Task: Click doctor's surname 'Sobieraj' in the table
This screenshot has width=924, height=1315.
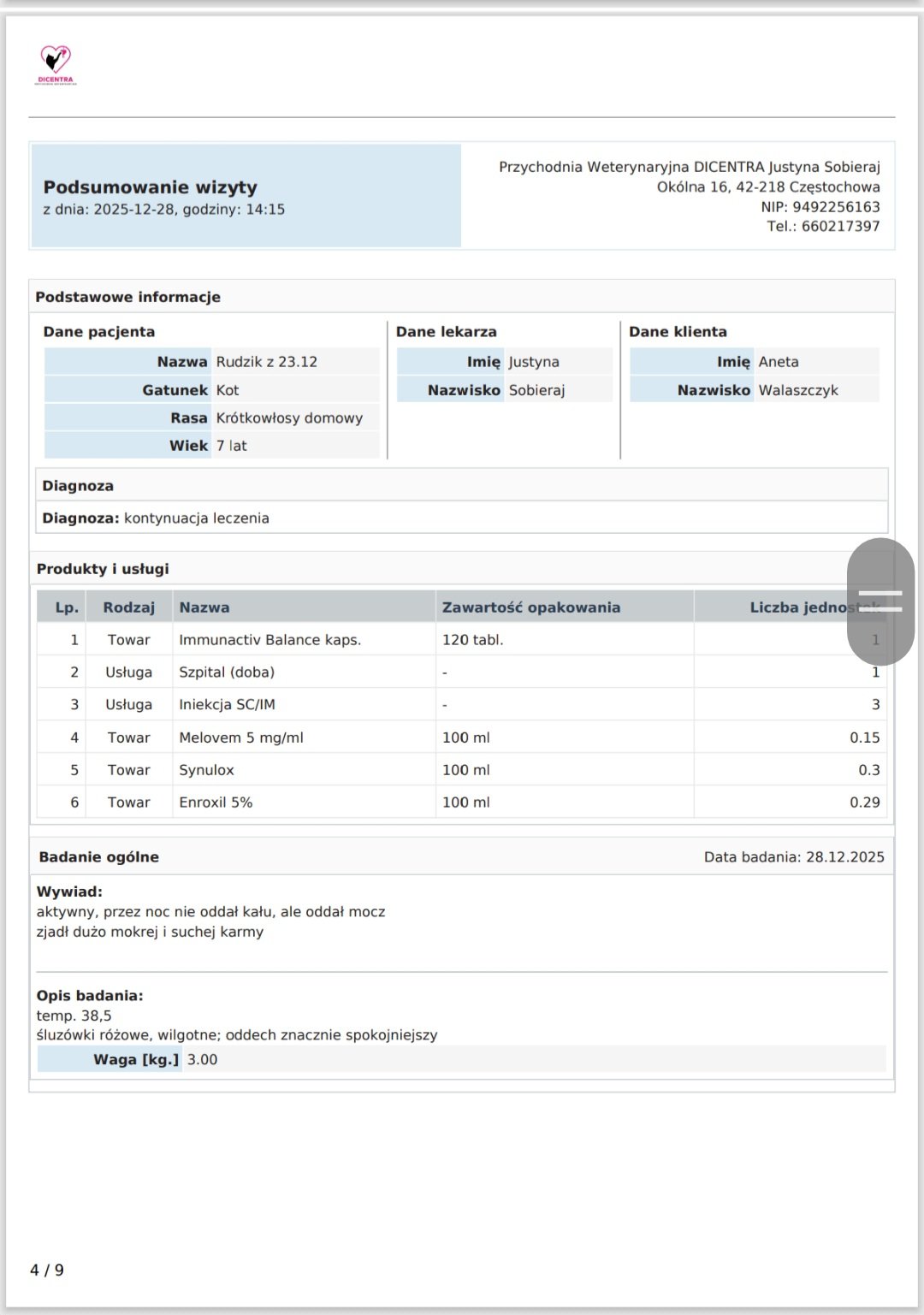Action: coord(537,390)
